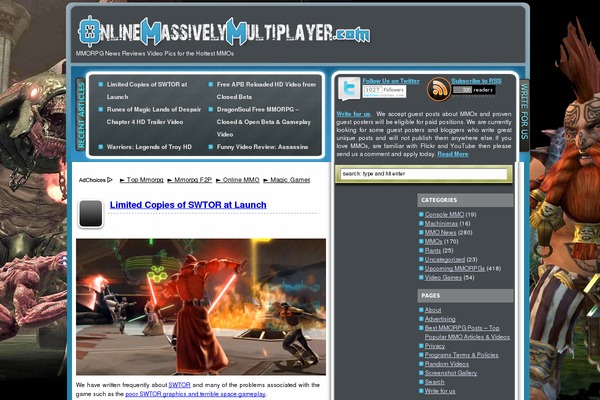Click the RSS readers counter badge
600x400 pixels.
(x=474, y=90)
